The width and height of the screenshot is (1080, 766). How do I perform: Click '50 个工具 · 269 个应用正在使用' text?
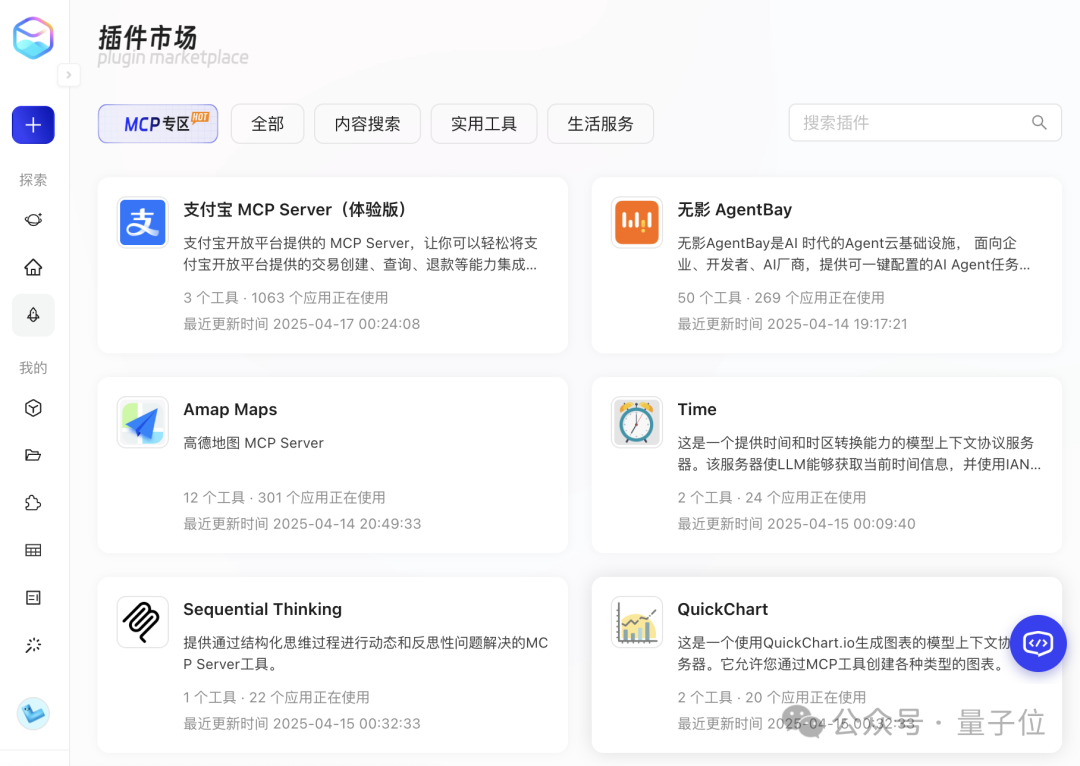coord(780,298)
